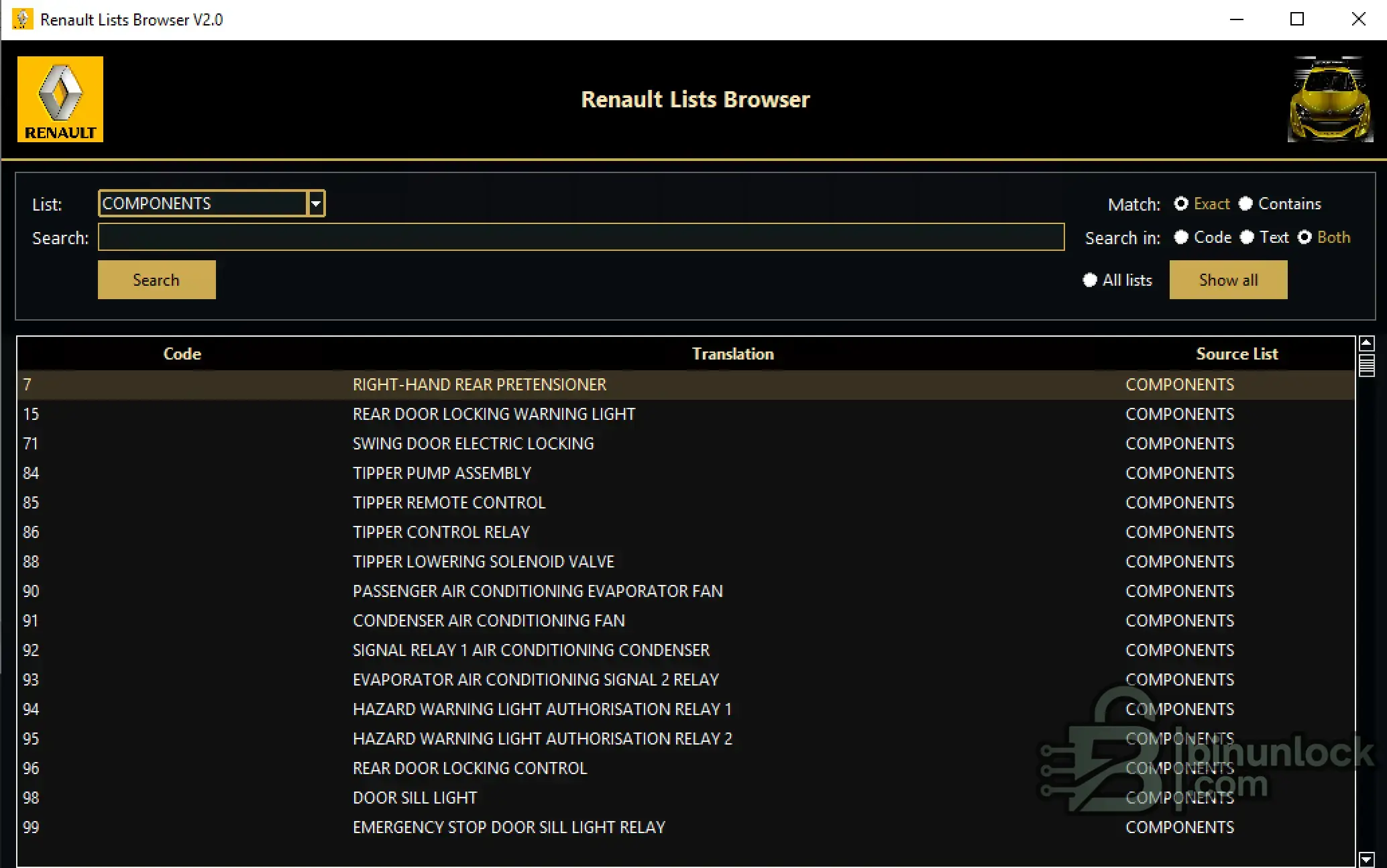Select HAZARD WARNING LIGHT AUTHORISATION RELAY 1
The height and width of the screenshot is (868, 1387).
685,709
